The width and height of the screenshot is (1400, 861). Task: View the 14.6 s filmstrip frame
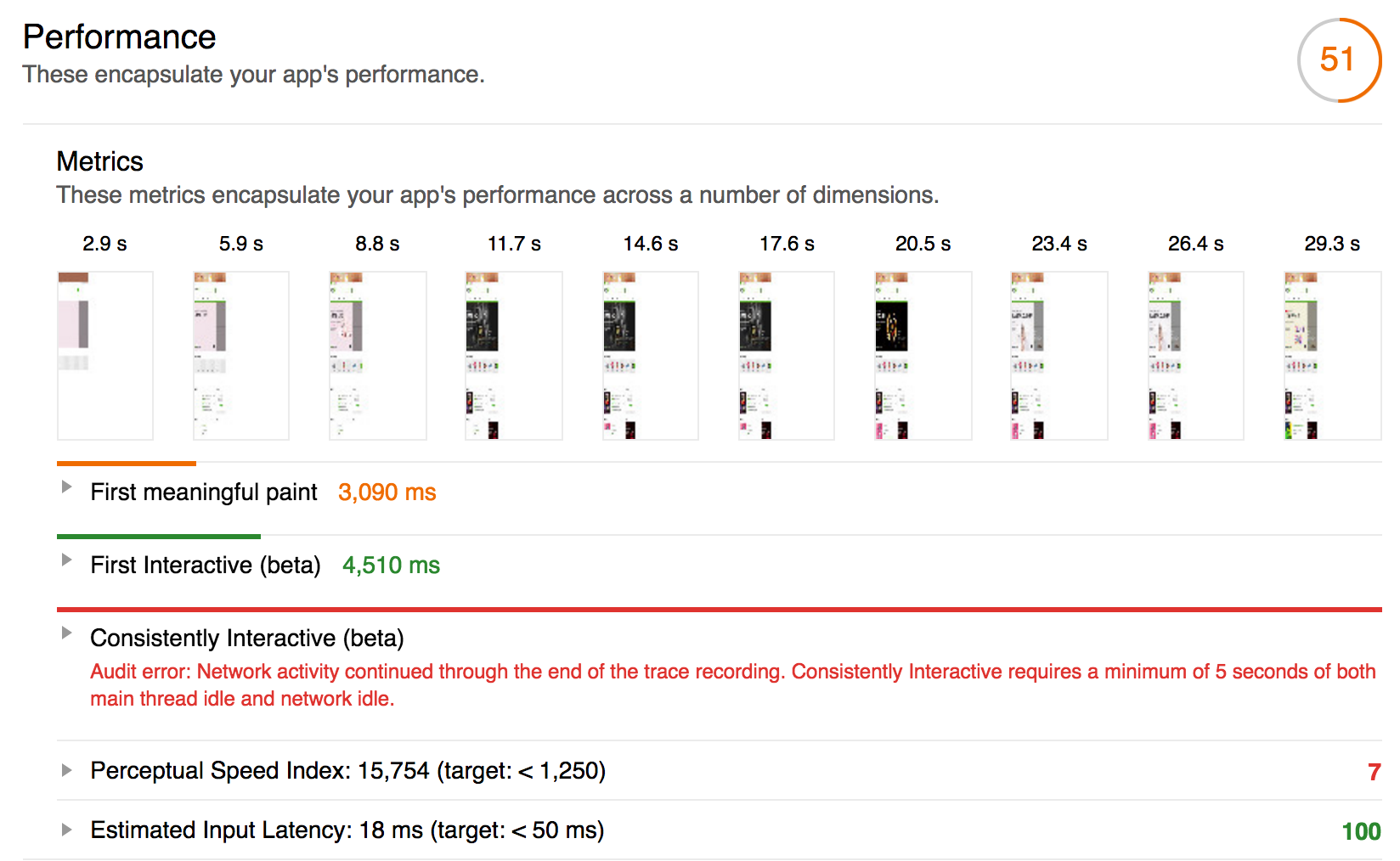(651, 355)
